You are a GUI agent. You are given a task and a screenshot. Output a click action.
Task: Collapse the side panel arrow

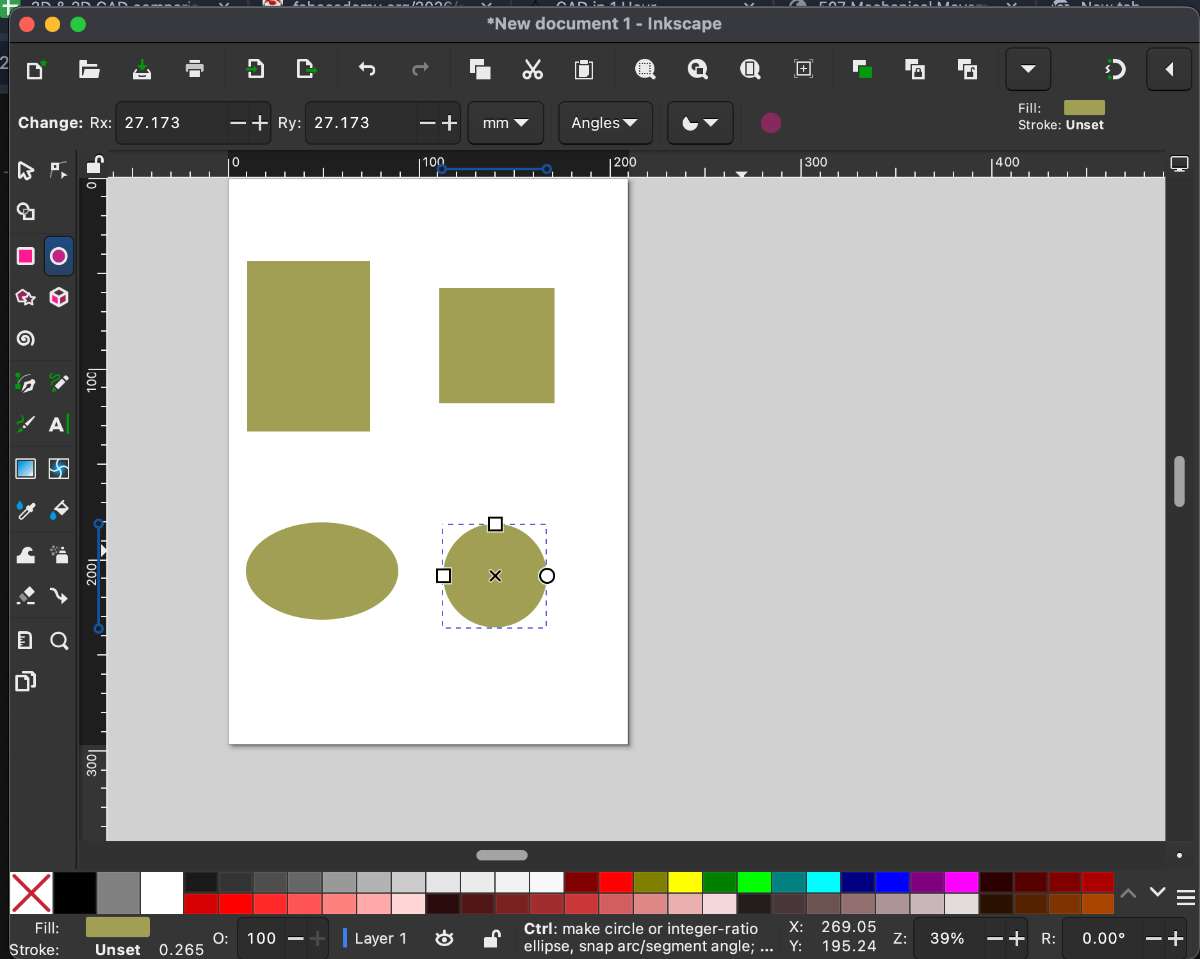click(x=1169, y=69)
